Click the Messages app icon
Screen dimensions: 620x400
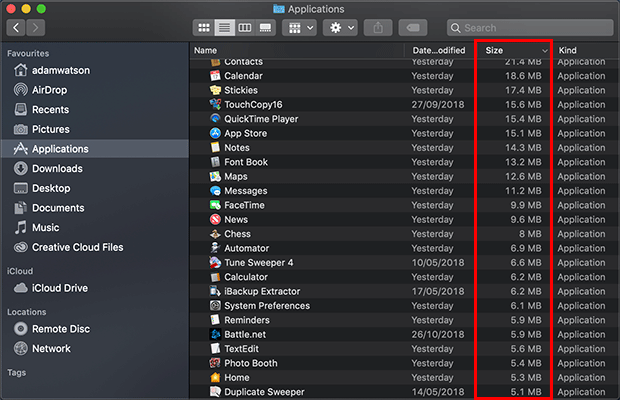tap(215, 191)
